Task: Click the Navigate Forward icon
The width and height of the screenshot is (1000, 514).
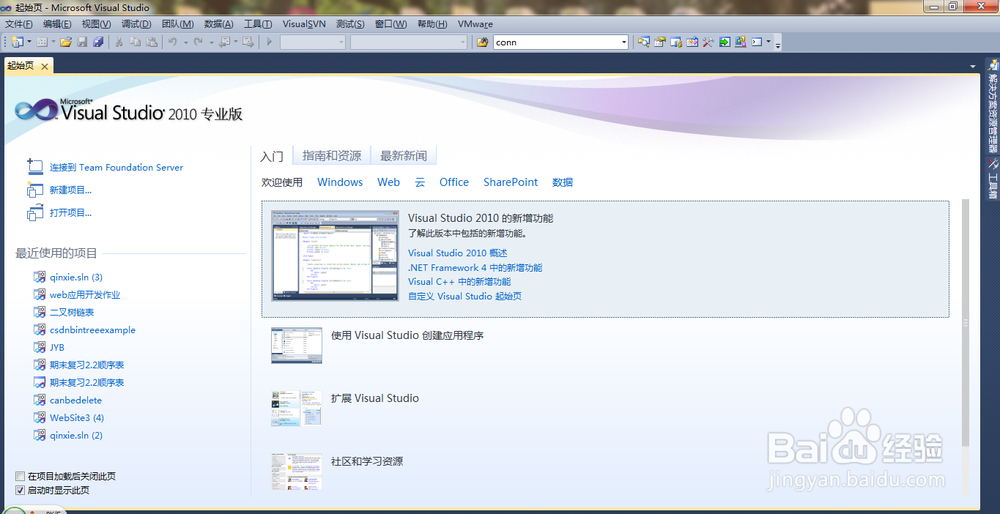Action: [x=247, y=42]
